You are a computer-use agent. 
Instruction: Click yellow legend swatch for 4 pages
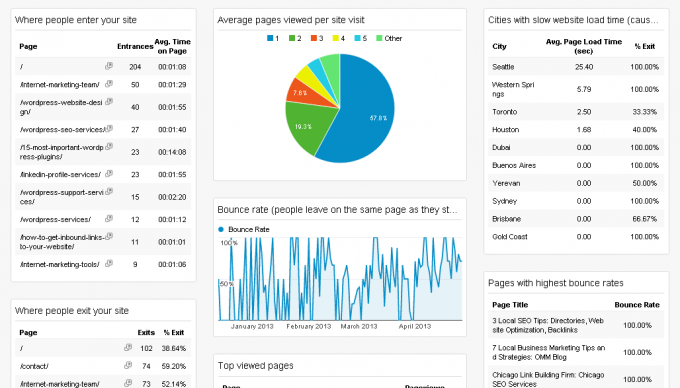point(336,38)
